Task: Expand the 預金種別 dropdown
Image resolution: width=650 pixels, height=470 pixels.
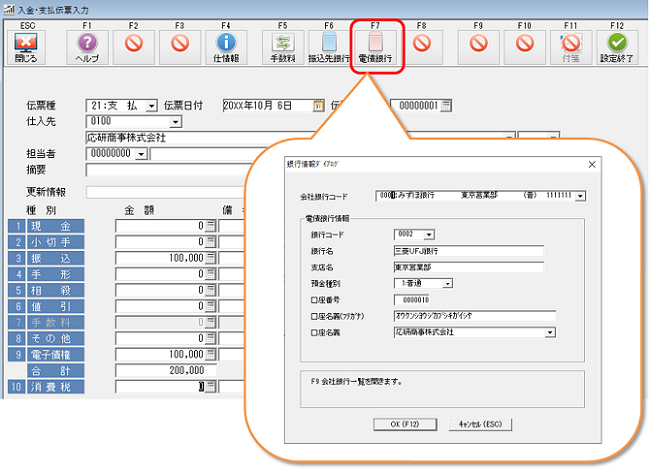Action: 448,283
